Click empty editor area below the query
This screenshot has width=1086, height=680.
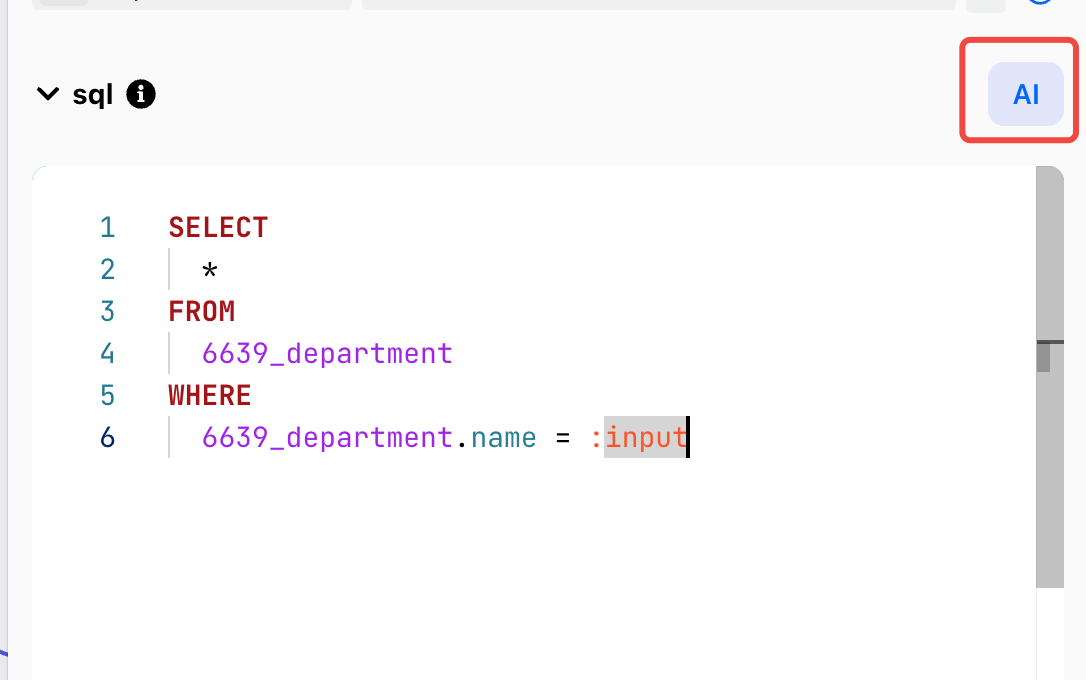[x=533, y=568]
